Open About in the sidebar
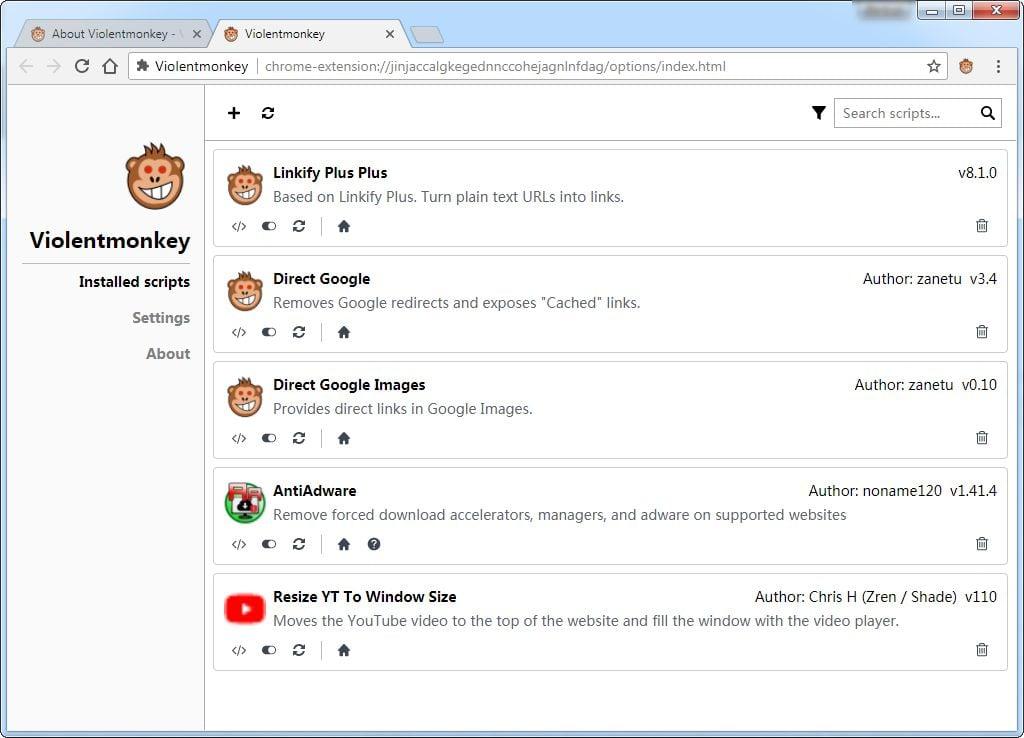1024x738 pixels. (168, 354)
